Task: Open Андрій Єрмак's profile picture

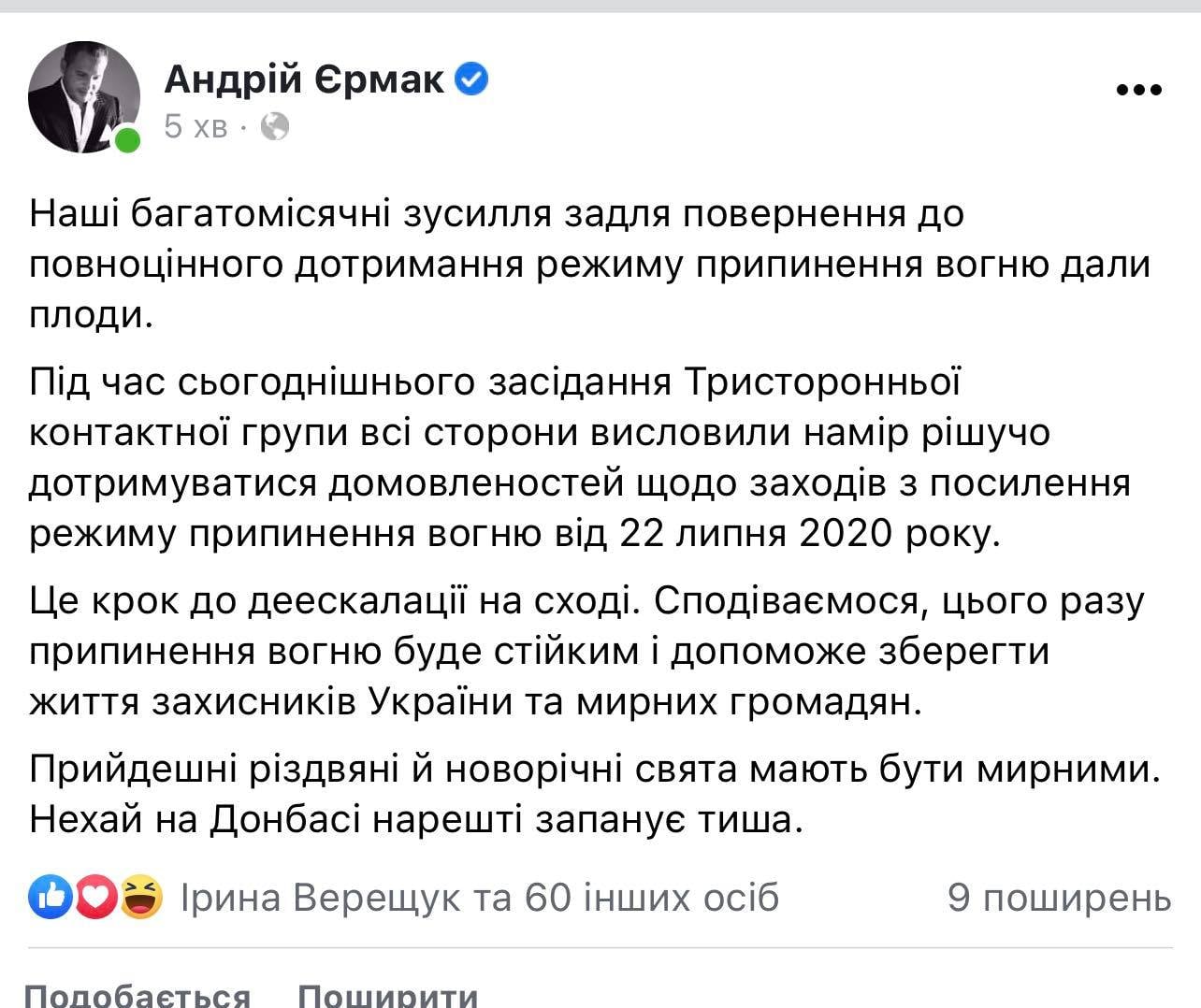Action: click(x=84, y=96)
